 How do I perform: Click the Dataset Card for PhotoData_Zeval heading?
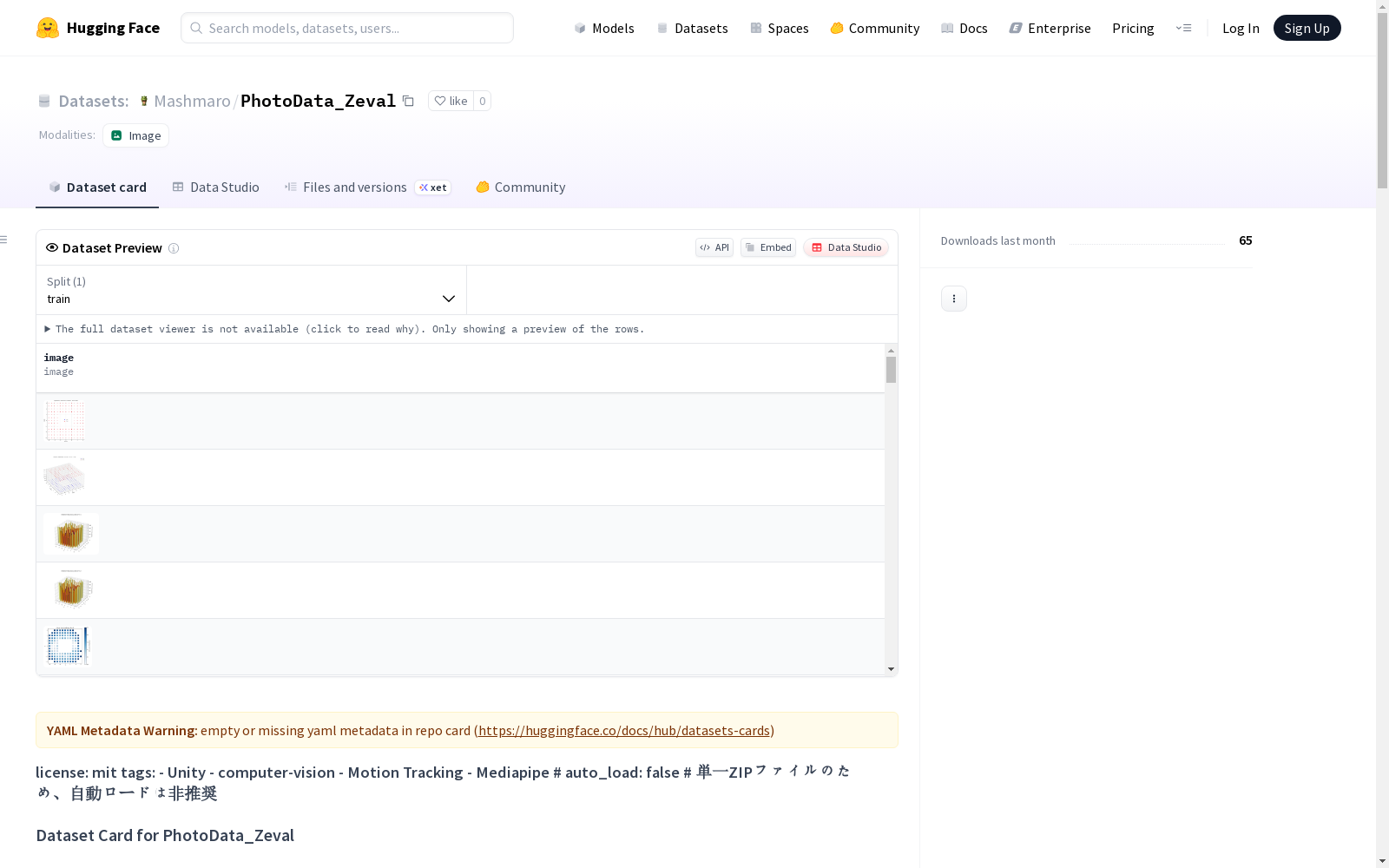pyautogui.click(x=165, y=835)
